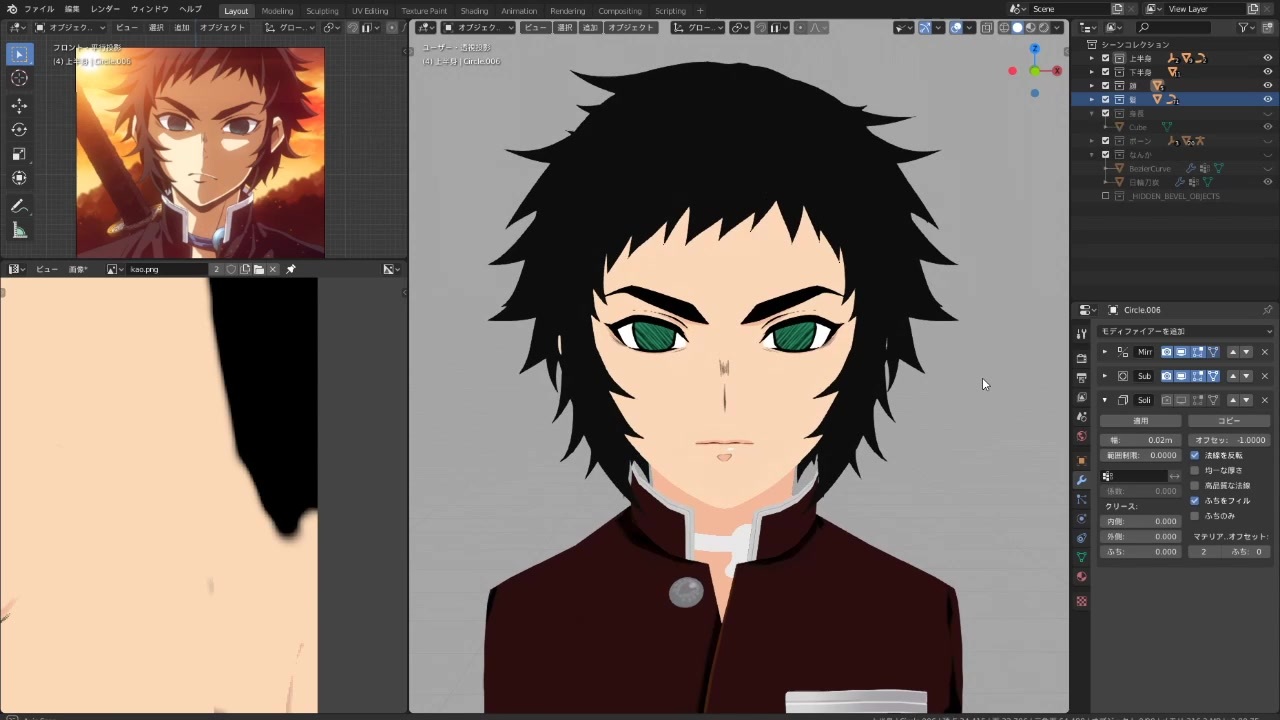Switch to the Sculpting workspace tab

point(322,11)
